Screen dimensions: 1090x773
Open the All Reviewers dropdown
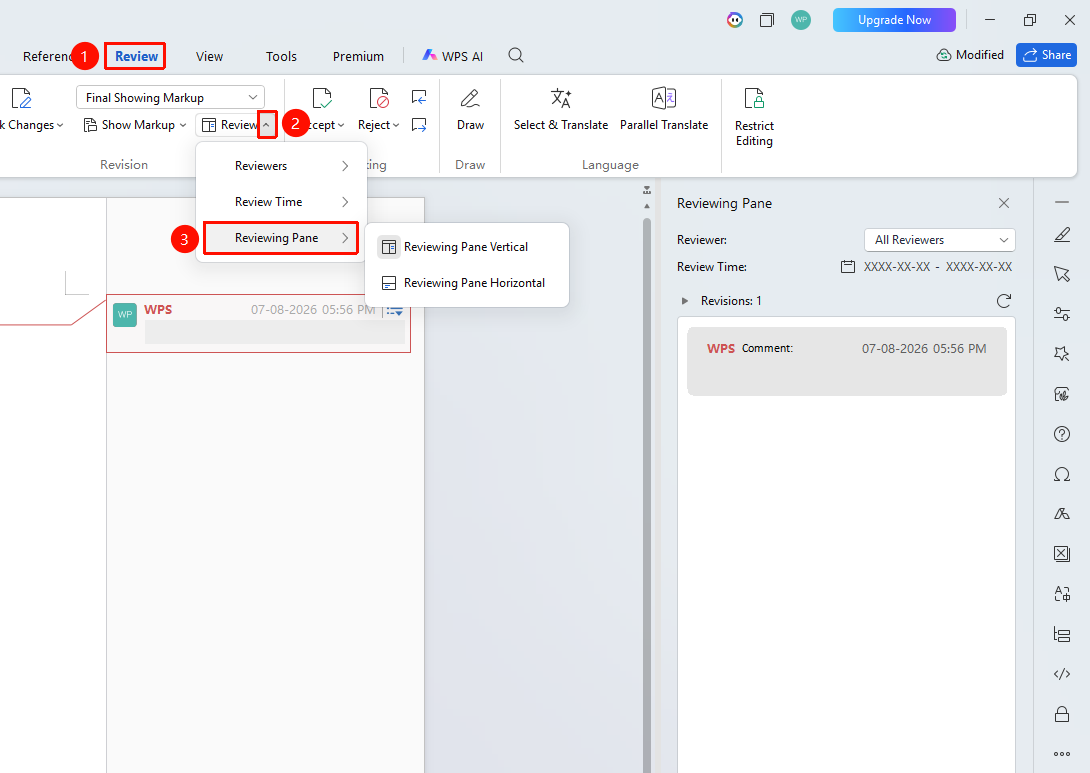(940, 240)
